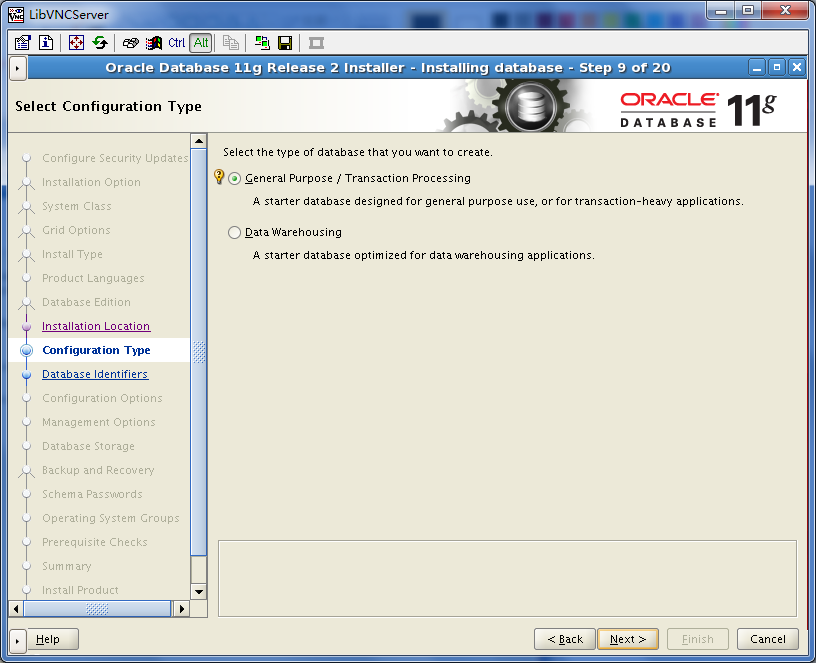The height and width of the screenshot is (663, 816).
Task: Close the LibVNCServer window
Action: [x=786, y=10]
